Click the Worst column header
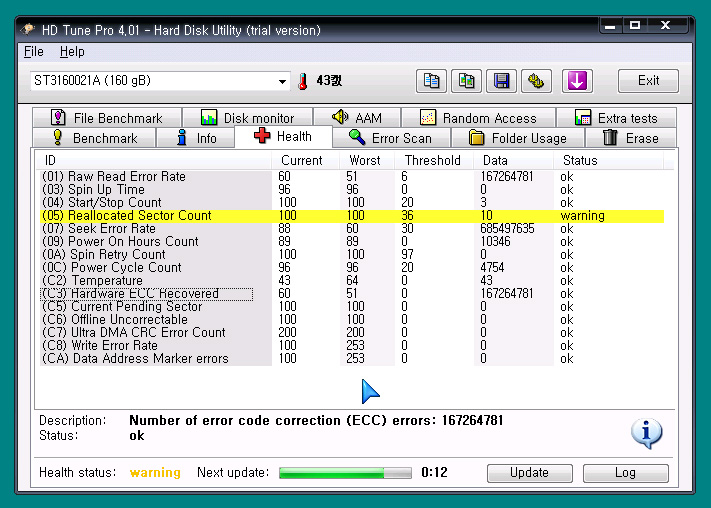The width and height of the screenshot is (711, 508). 367,160
